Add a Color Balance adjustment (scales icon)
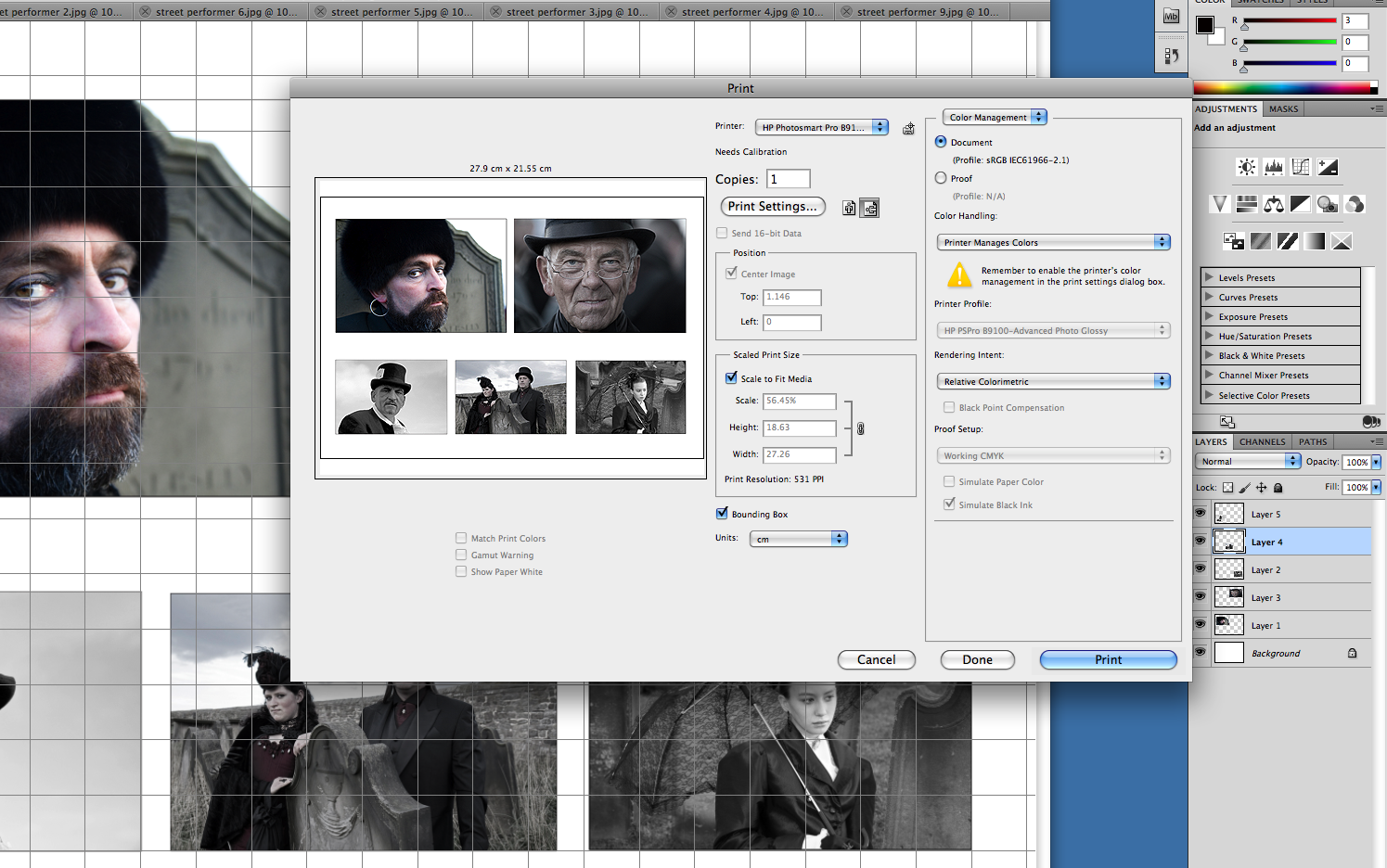Screen dimensions: 1387x868 point(1274,204)
